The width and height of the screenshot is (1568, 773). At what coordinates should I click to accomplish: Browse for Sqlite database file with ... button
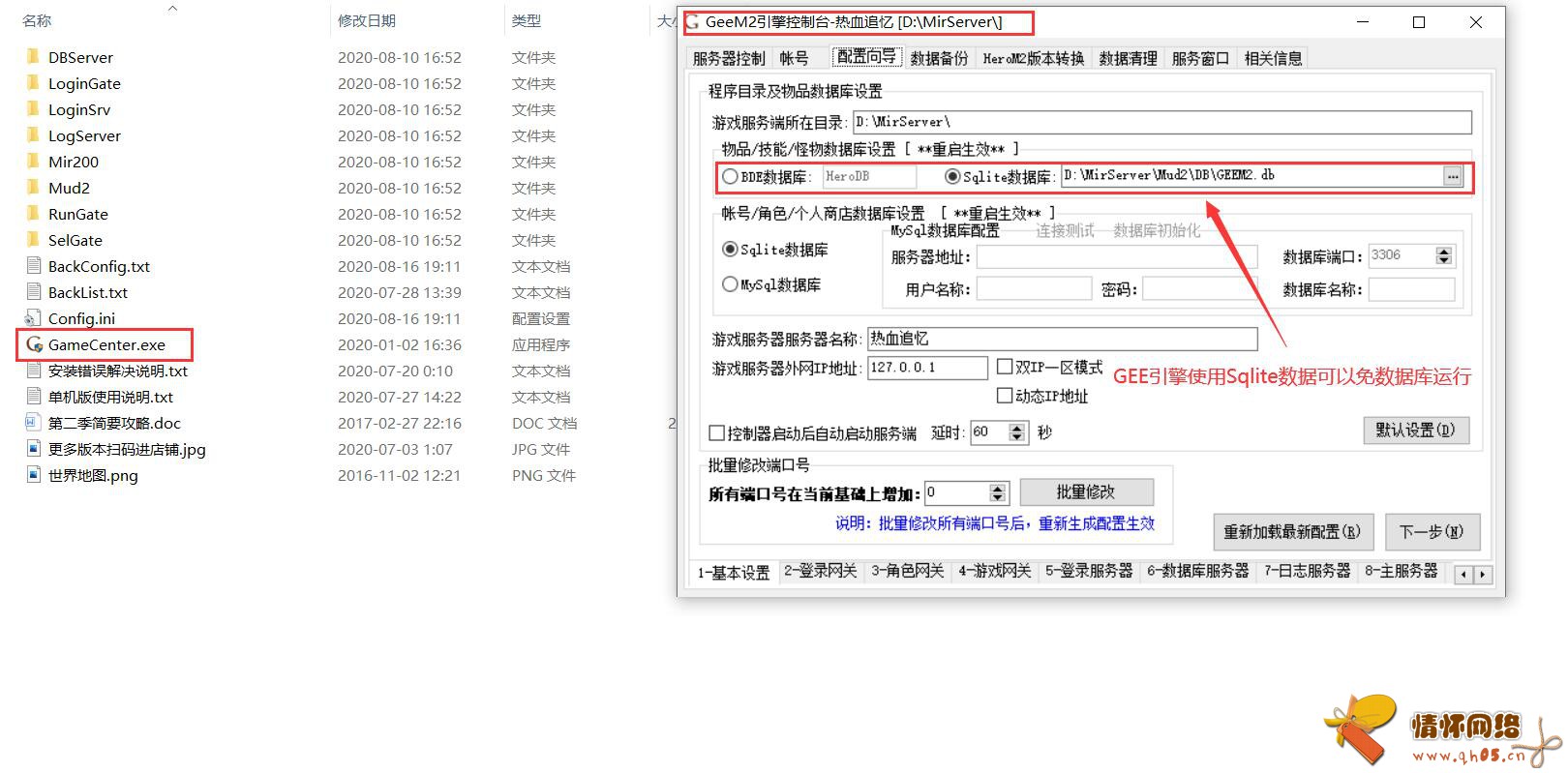tap(1452, 176)
